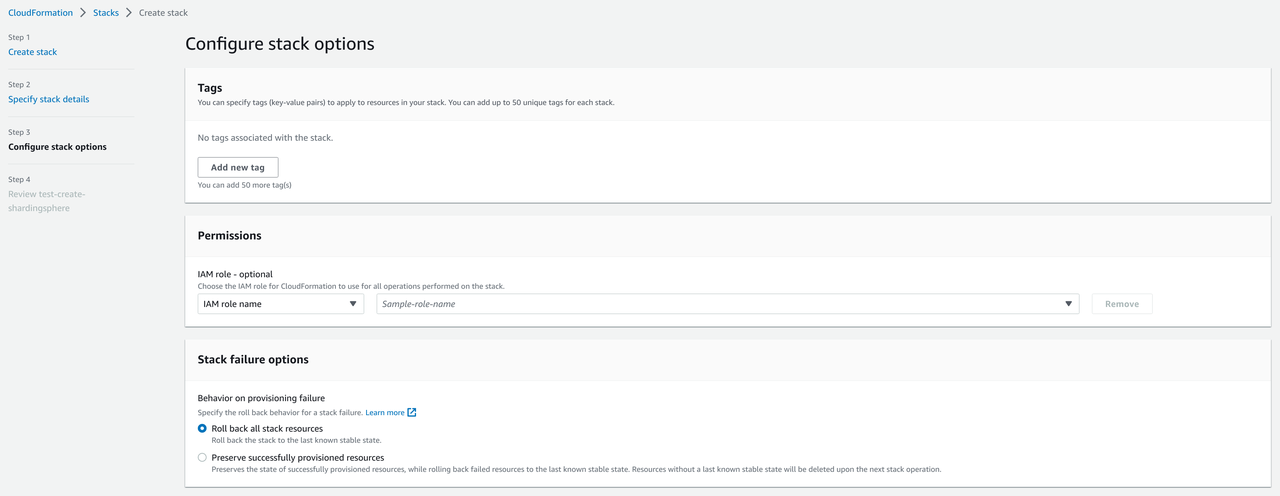1280x496 pixels.
Task: Navigate to CloudFormation via breadcrumb
Action: [40, 13]
